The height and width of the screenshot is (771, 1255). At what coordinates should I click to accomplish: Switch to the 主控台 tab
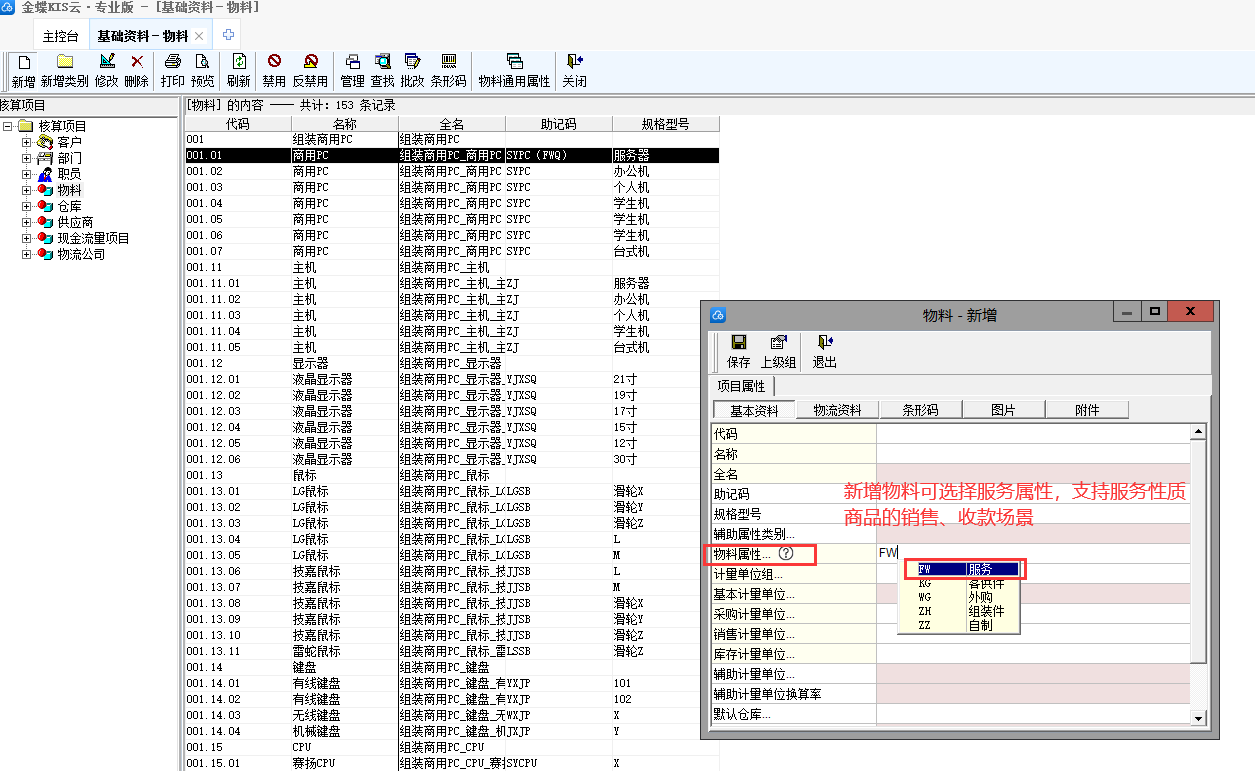coord(60,36)
